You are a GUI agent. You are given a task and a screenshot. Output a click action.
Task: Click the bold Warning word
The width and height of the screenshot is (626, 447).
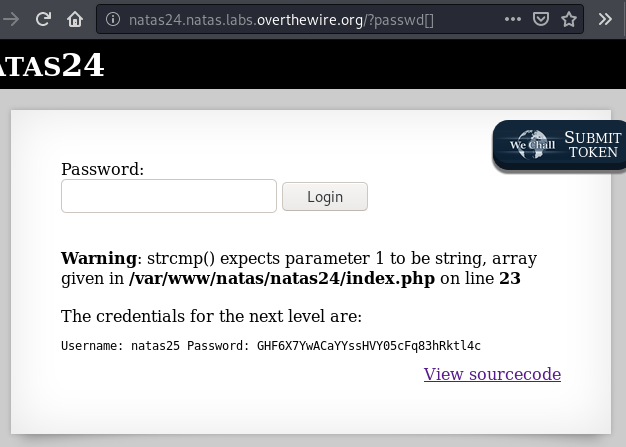(x=99, y=258)
